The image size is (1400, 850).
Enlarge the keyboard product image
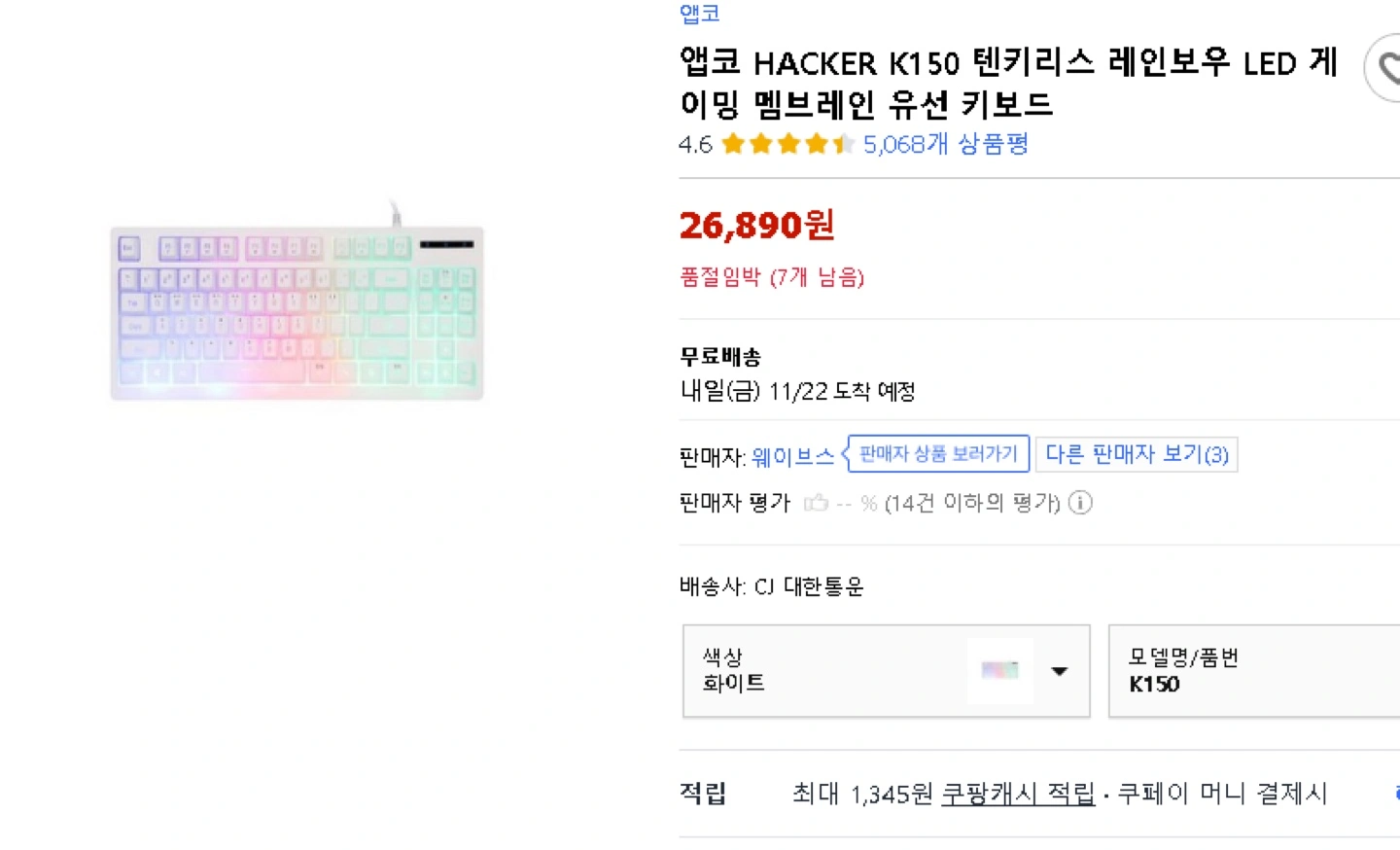click(297, 312)
